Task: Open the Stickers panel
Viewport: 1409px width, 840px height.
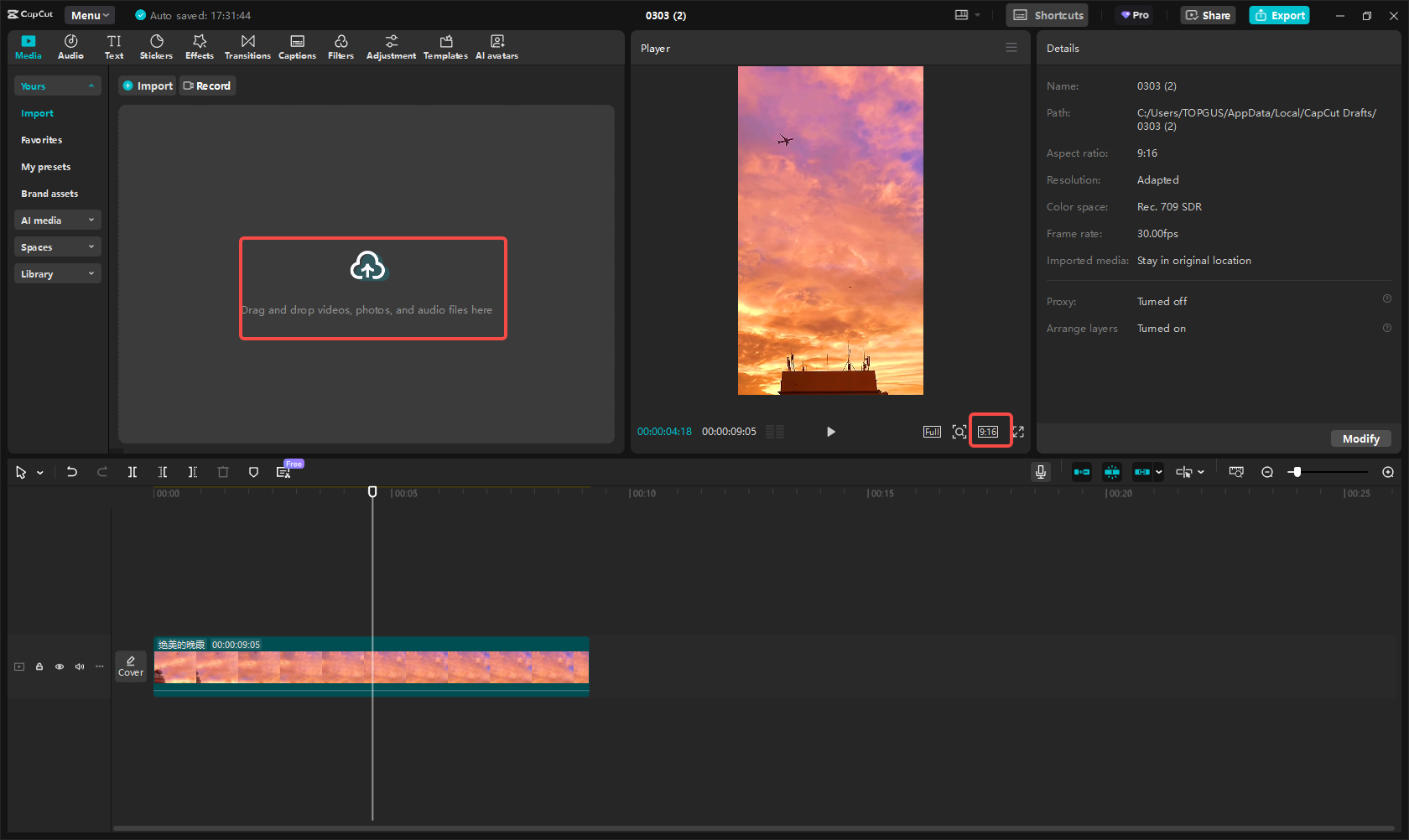Action: pyautogui.click(x=156, y=47)
